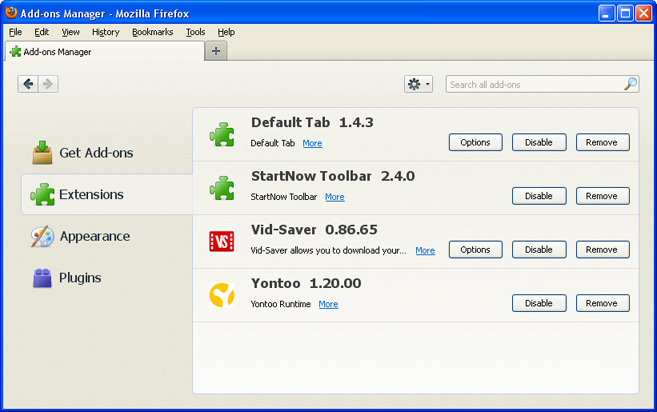657x412 pixels.
Task: Remove the Yontoo extension
Action: point(602,303)
